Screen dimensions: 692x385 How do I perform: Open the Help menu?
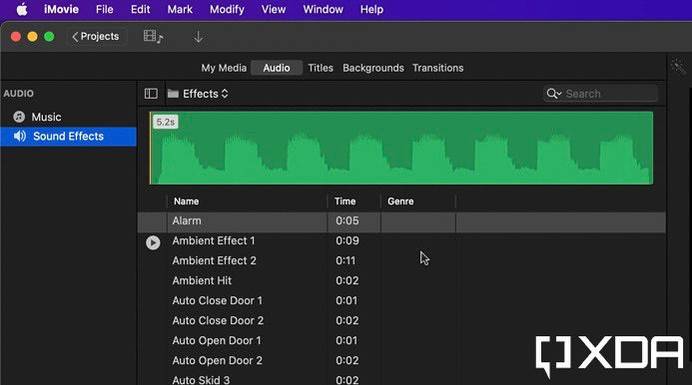pos(372,9)
